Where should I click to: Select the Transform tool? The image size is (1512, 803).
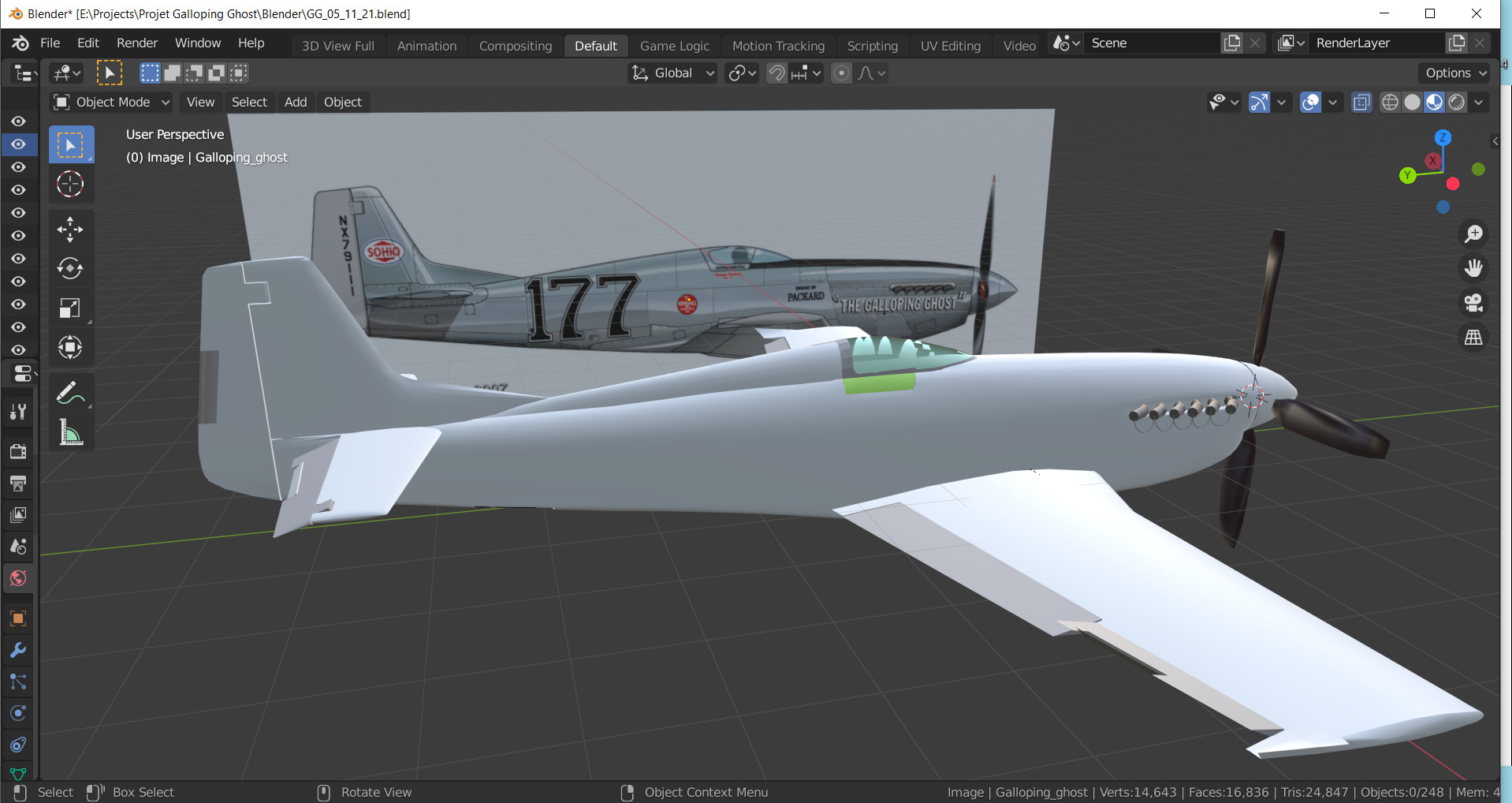click(71, 347)
